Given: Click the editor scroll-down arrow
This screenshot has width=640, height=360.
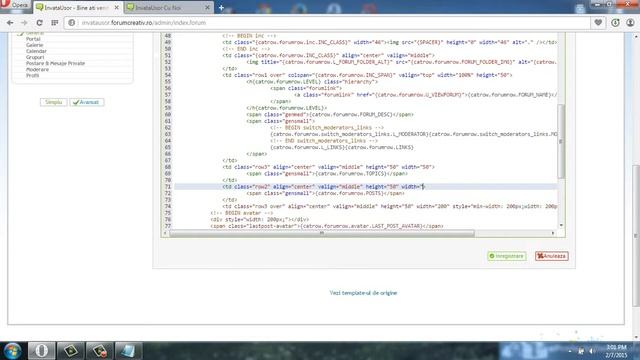Looking at the screenshot, I should (561, 225).
